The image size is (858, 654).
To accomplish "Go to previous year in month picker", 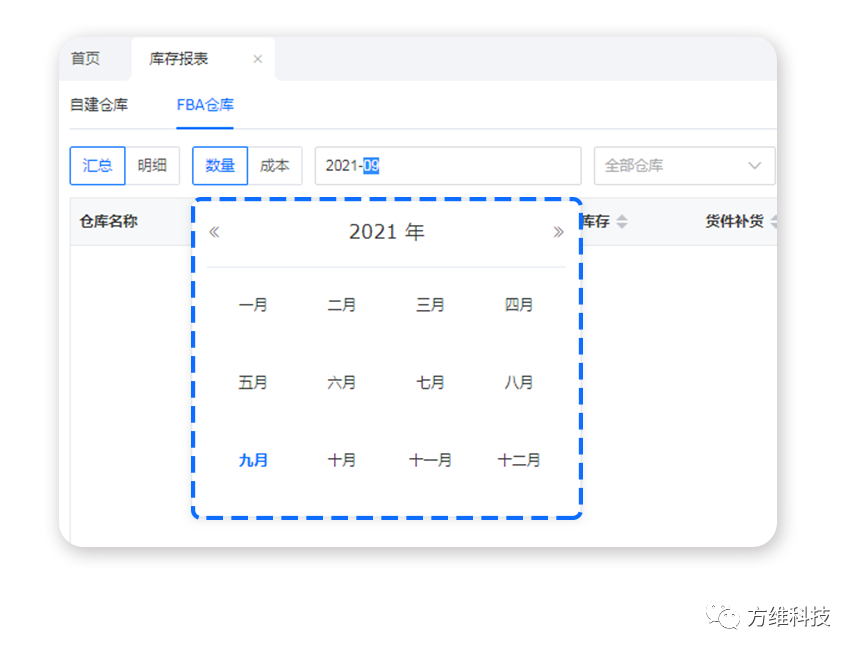I will (214, 232).
